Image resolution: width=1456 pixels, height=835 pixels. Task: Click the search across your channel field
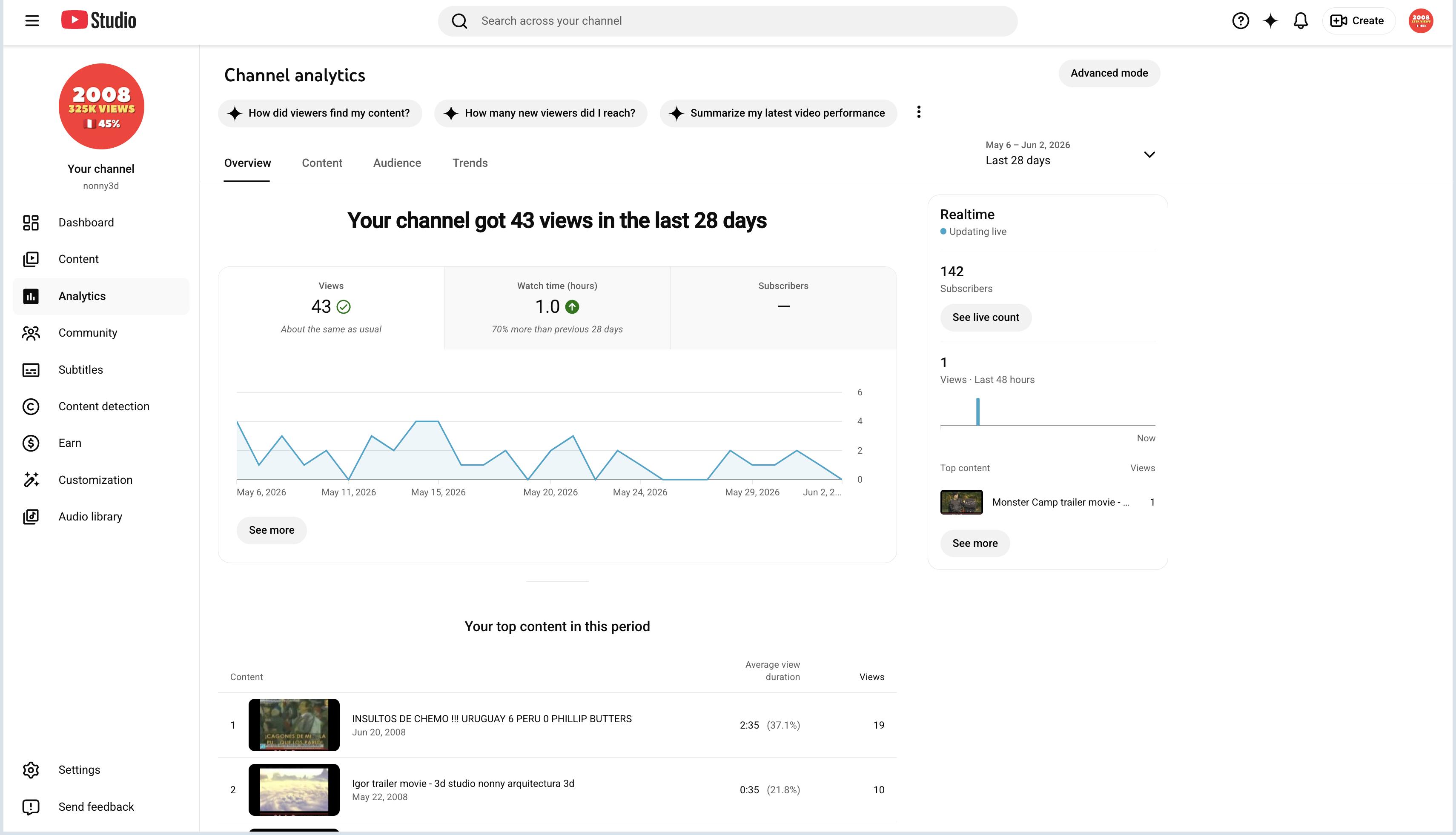pyautogui.click(x=728, y=21)
